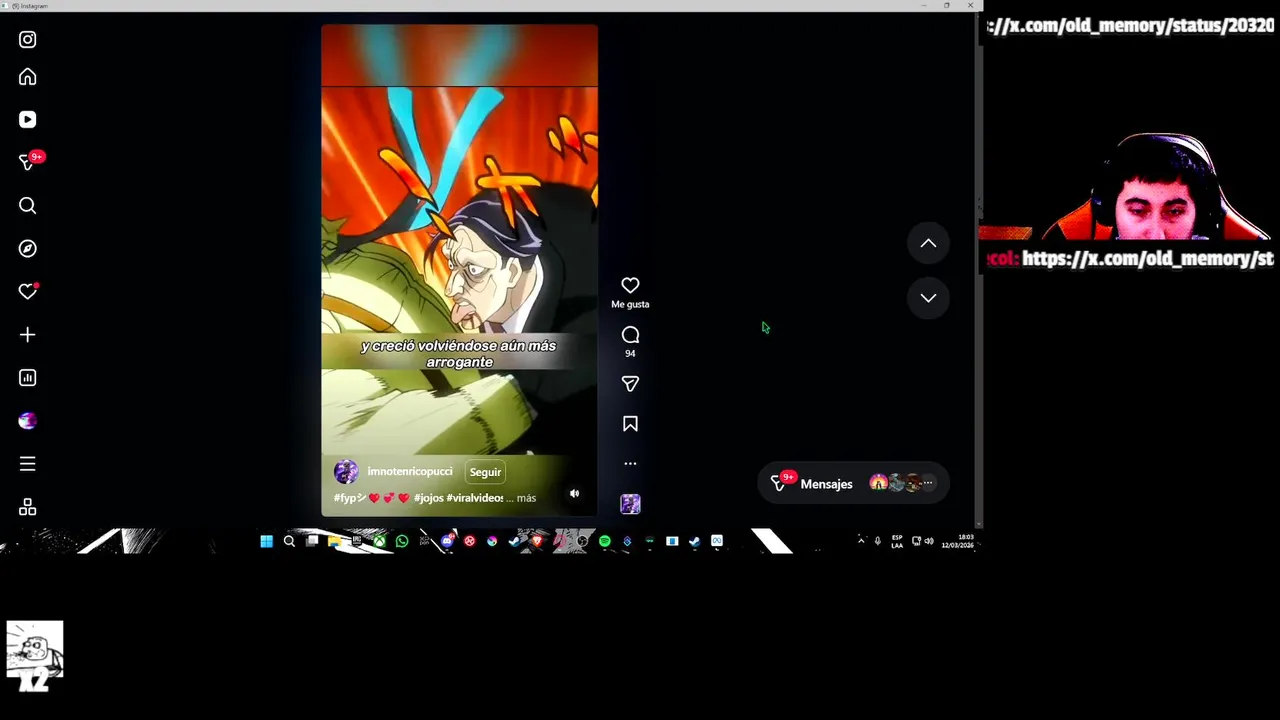Save the reel with the bookmark icon
The height and width of the screenshot is (720, 1280).
[x=630, y=424]
